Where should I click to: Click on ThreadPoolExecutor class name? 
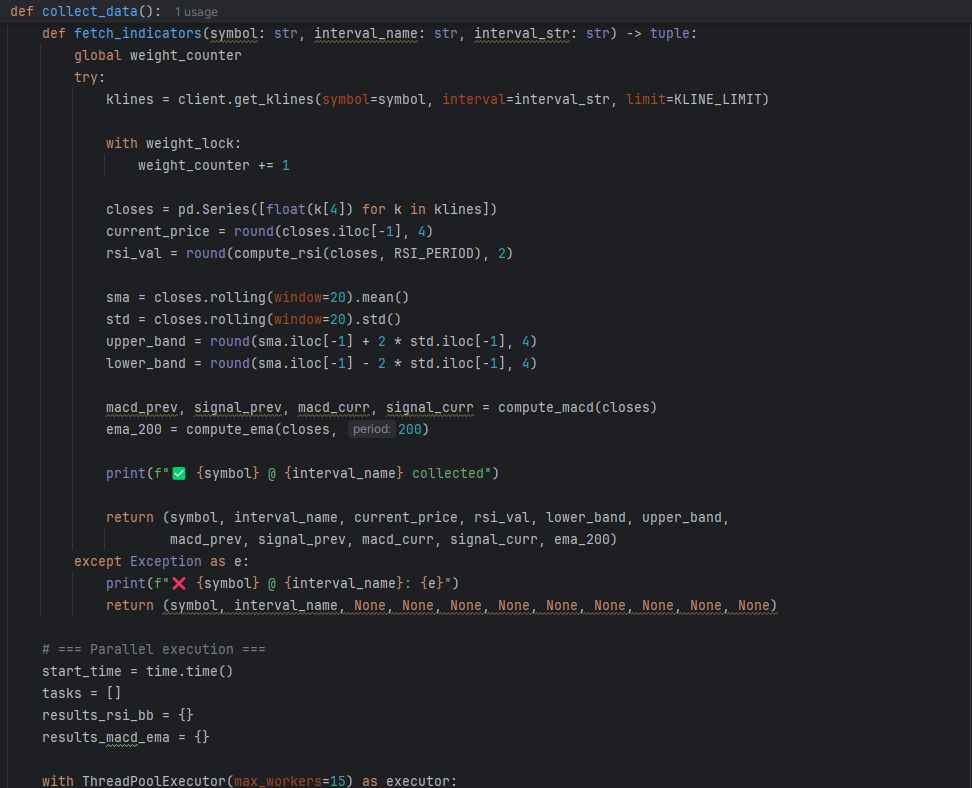(154, 780)
